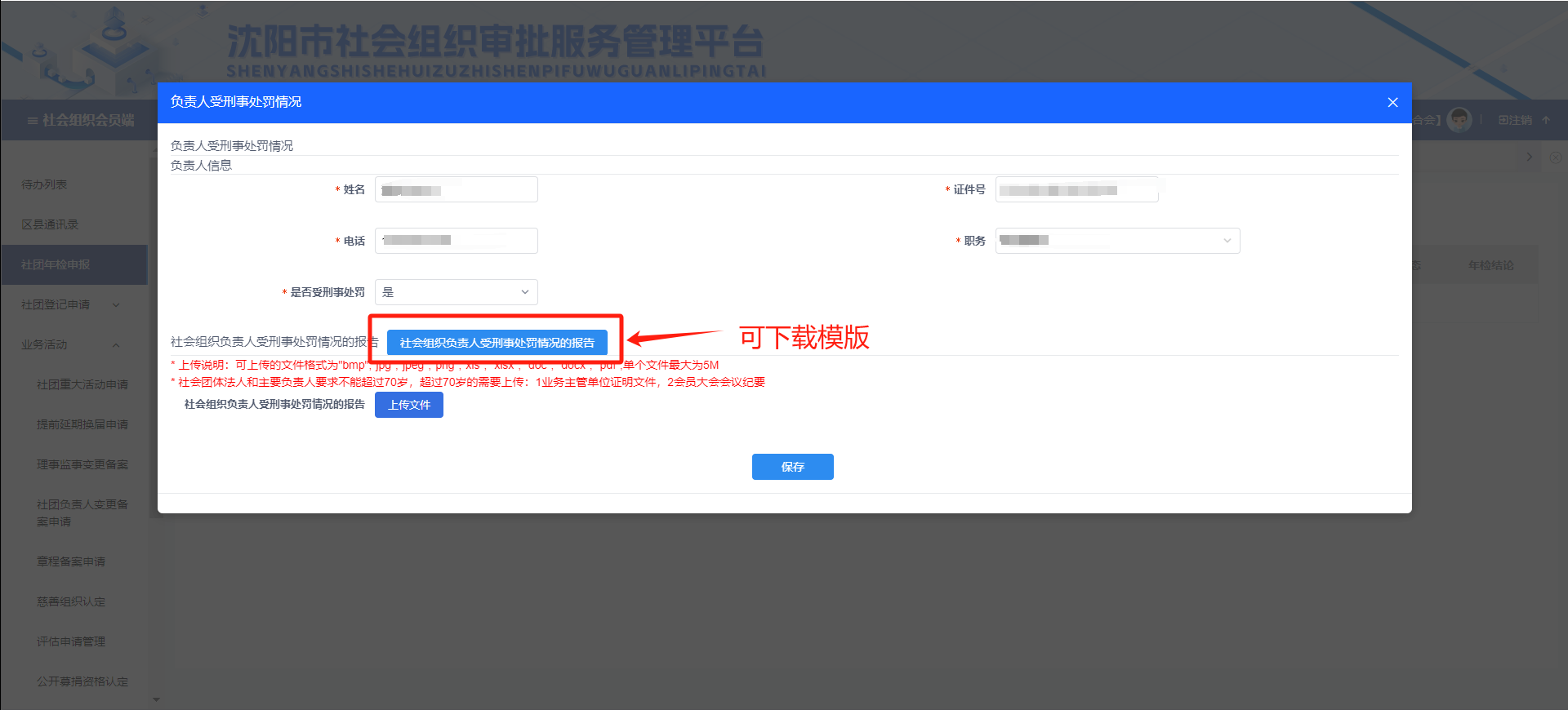The height and width of the screenshot is (710, 1568).
Task: Open the 职务 dropdown
Action: pos(1117,241)
